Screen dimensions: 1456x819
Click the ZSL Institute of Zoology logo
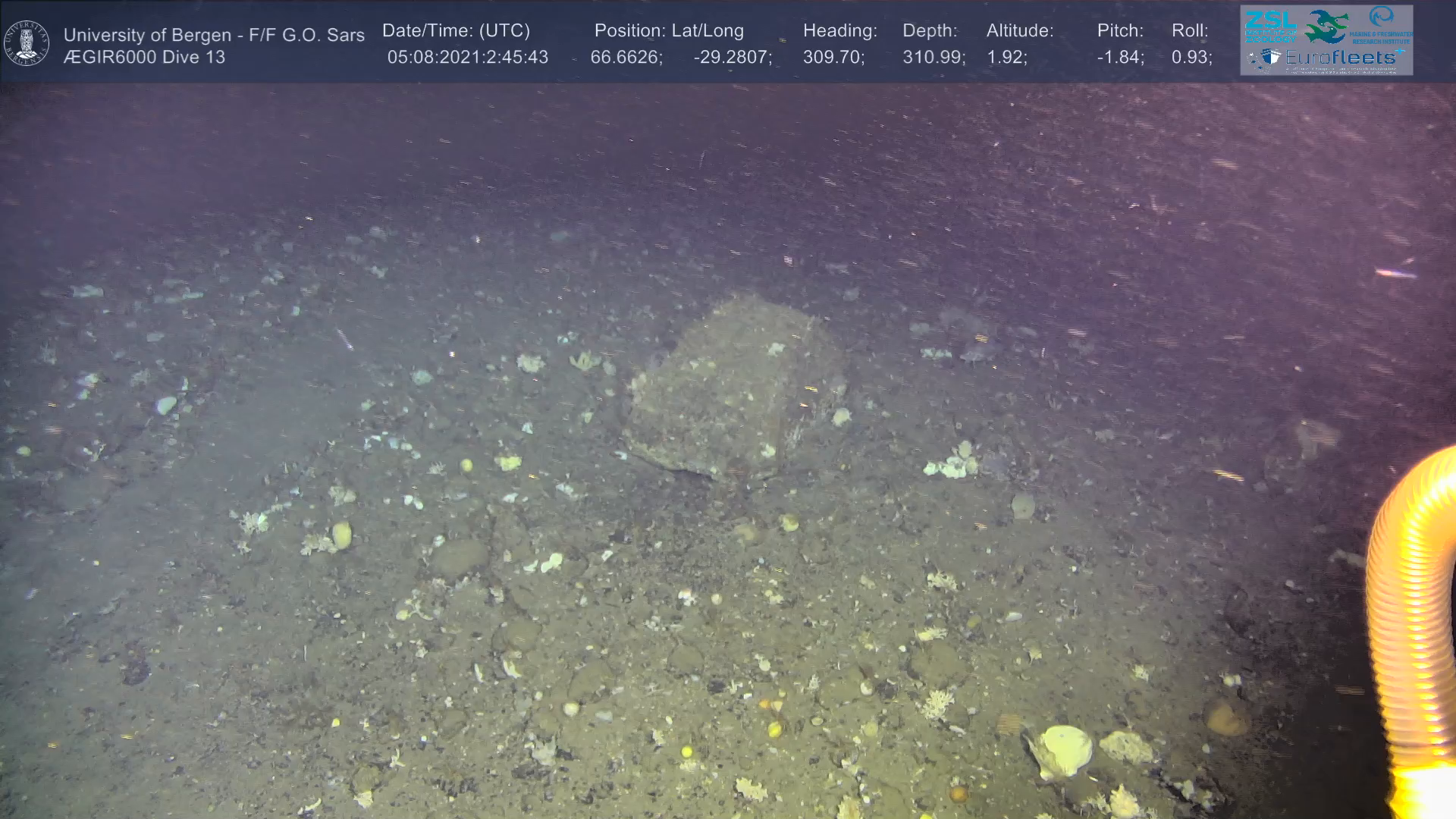coord(1270,25)
